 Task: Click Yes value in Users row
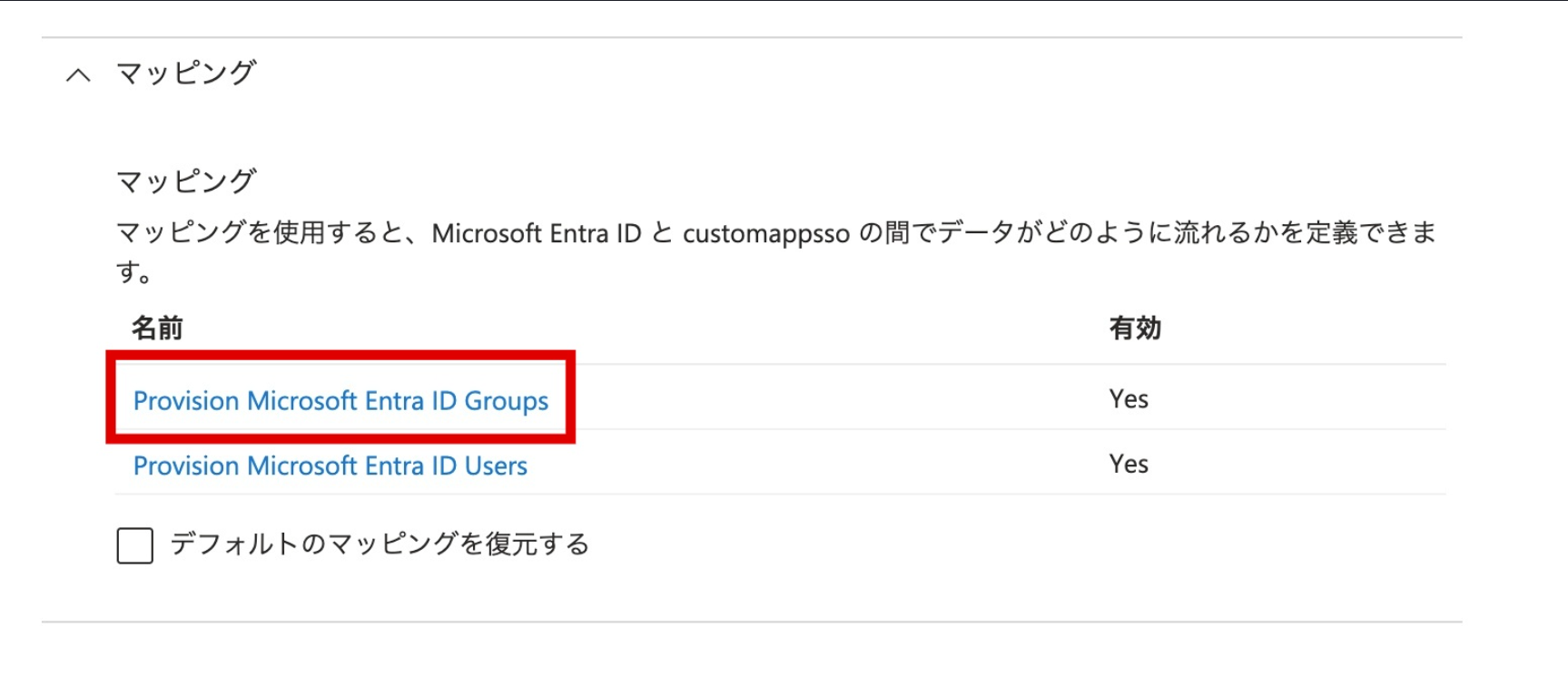1129,465
